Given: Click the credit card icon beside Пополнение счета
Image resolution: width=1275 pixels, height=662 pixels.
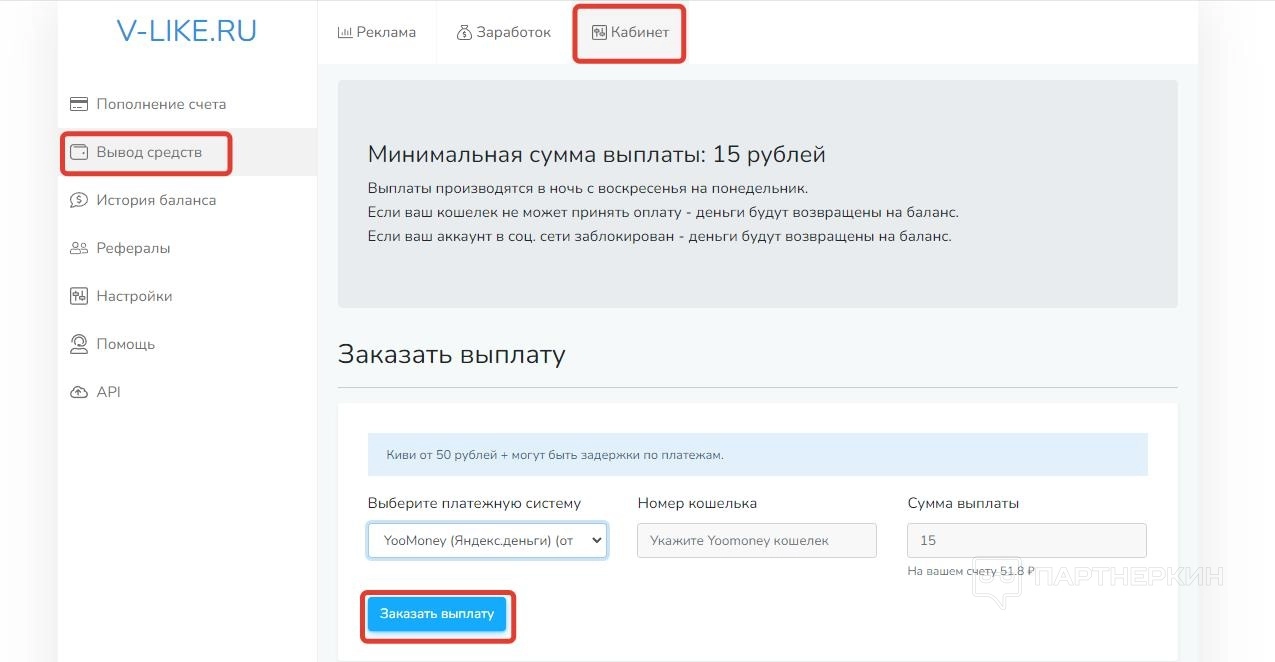Looking at the screenshot, I should (x=79, y=104).
